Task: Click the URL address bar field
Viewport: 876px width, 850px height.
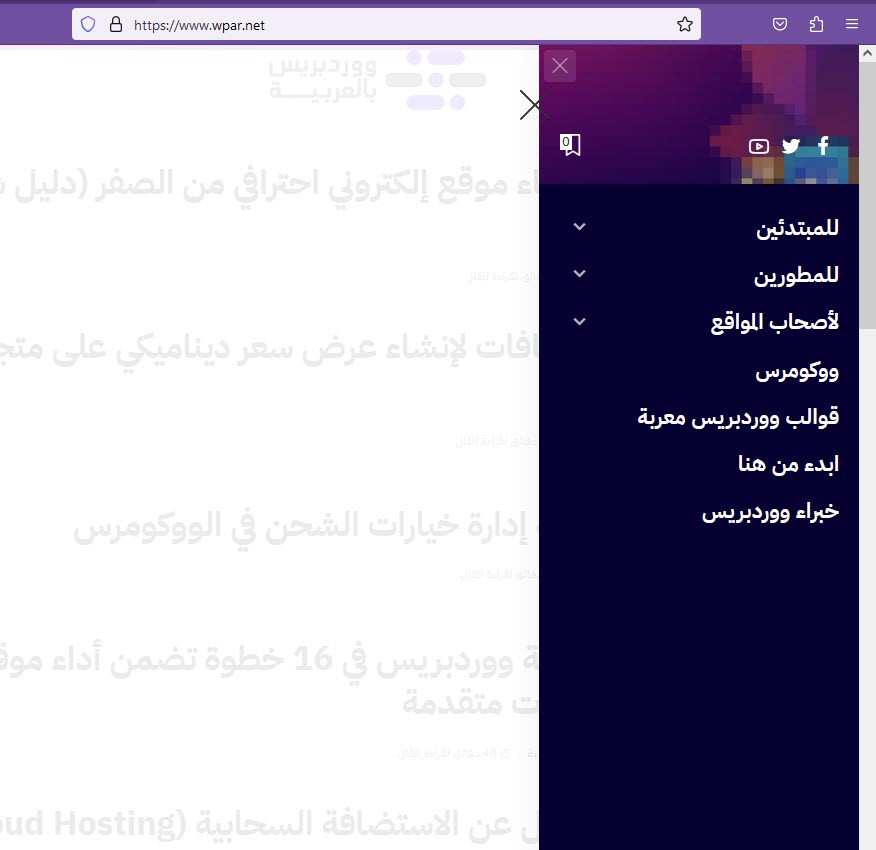Action: pyautogui.click(x=386, y=25)
